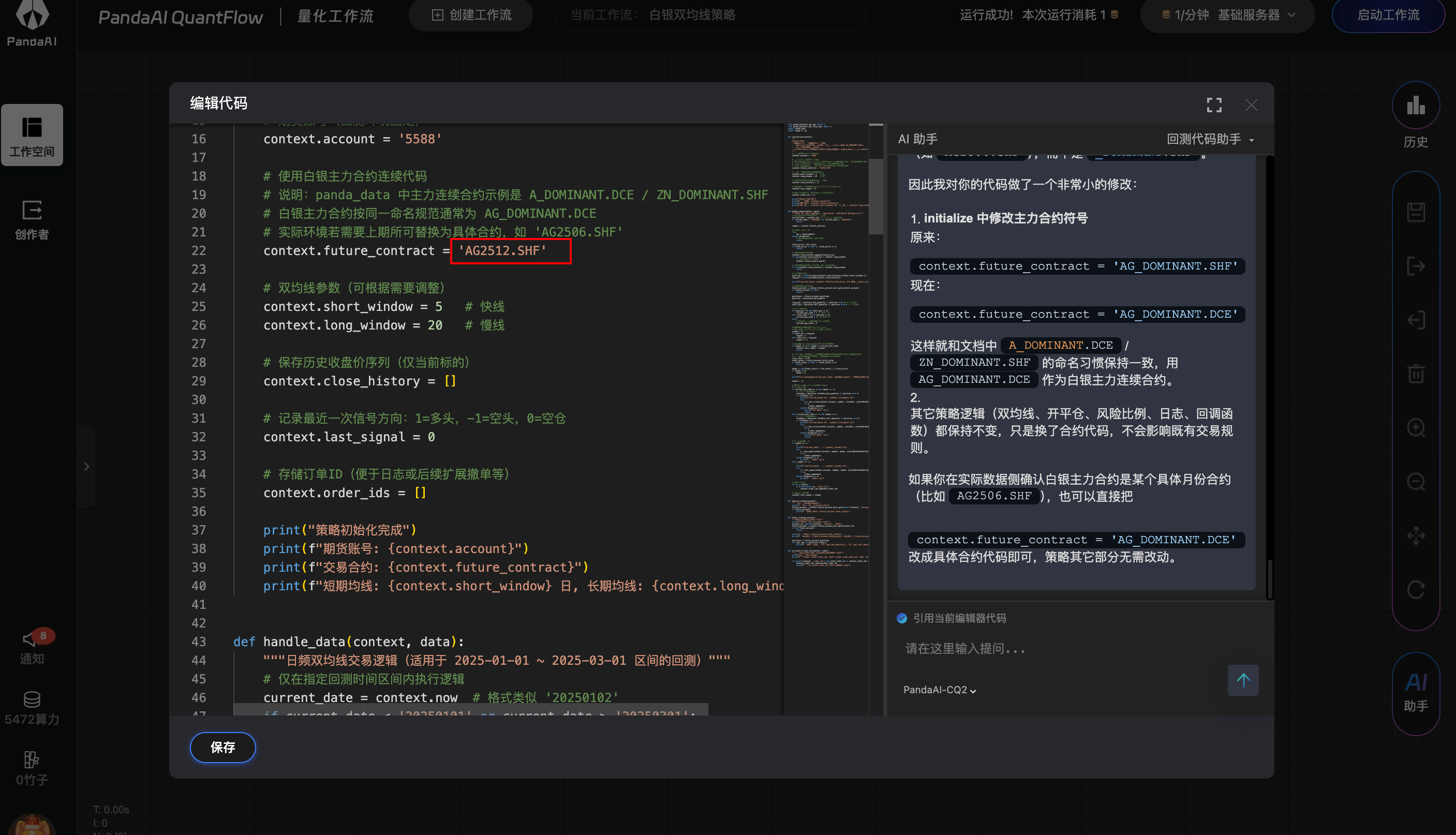The width and height of the screenshot is (1456, 835).
Task: Click the import arrow icon in the right toolbar
Action: [x=1416, y=320]
